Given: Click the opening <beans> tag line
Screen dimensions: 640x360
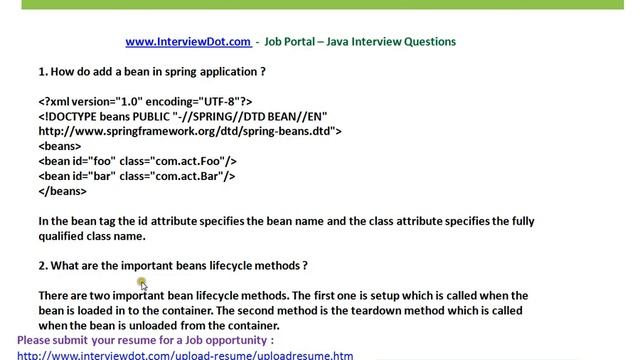Looking at the screenshot, I should click(x=60, y=146).
